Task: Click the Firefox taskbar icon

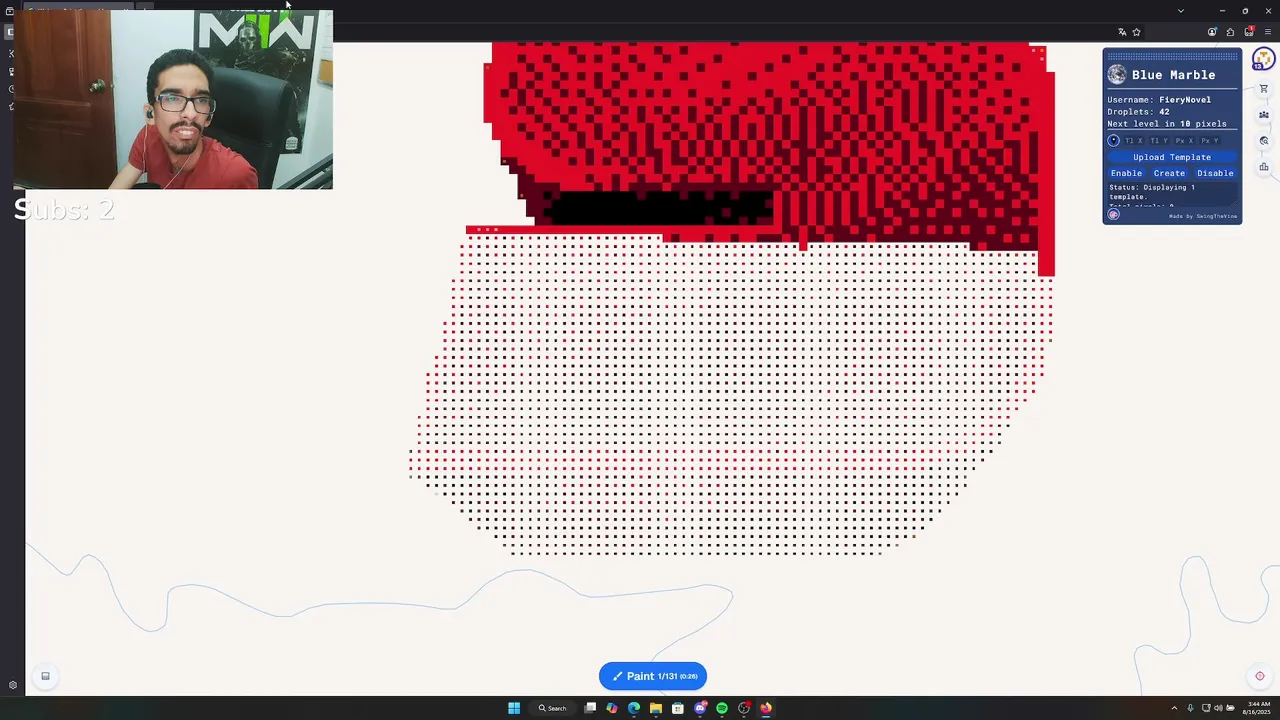Action: 766,708
